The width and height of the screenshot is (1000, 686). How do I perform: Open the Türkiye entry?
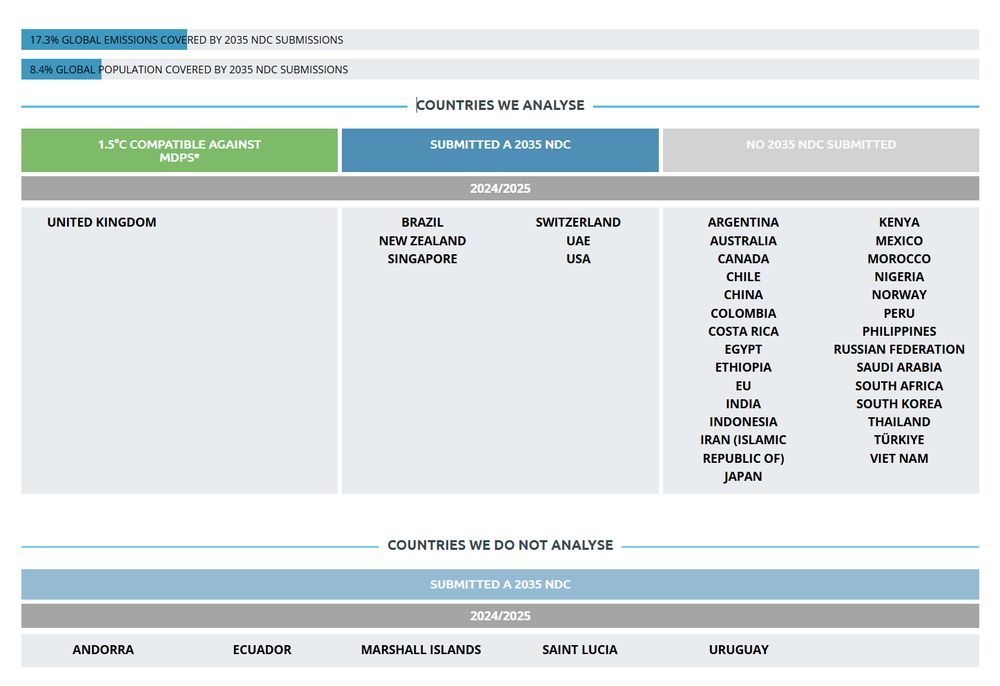pos(899,439)
